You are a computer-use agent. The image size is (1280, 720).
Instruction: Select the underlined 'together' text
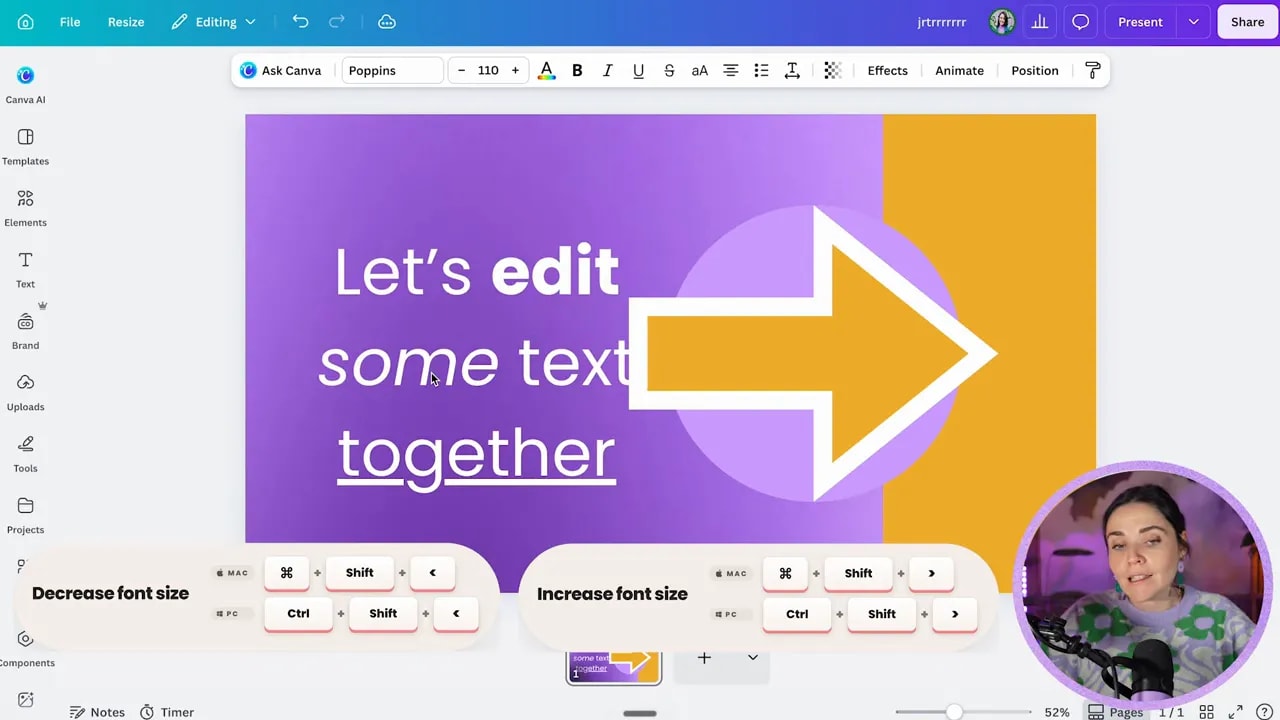(x=476, y=455)
